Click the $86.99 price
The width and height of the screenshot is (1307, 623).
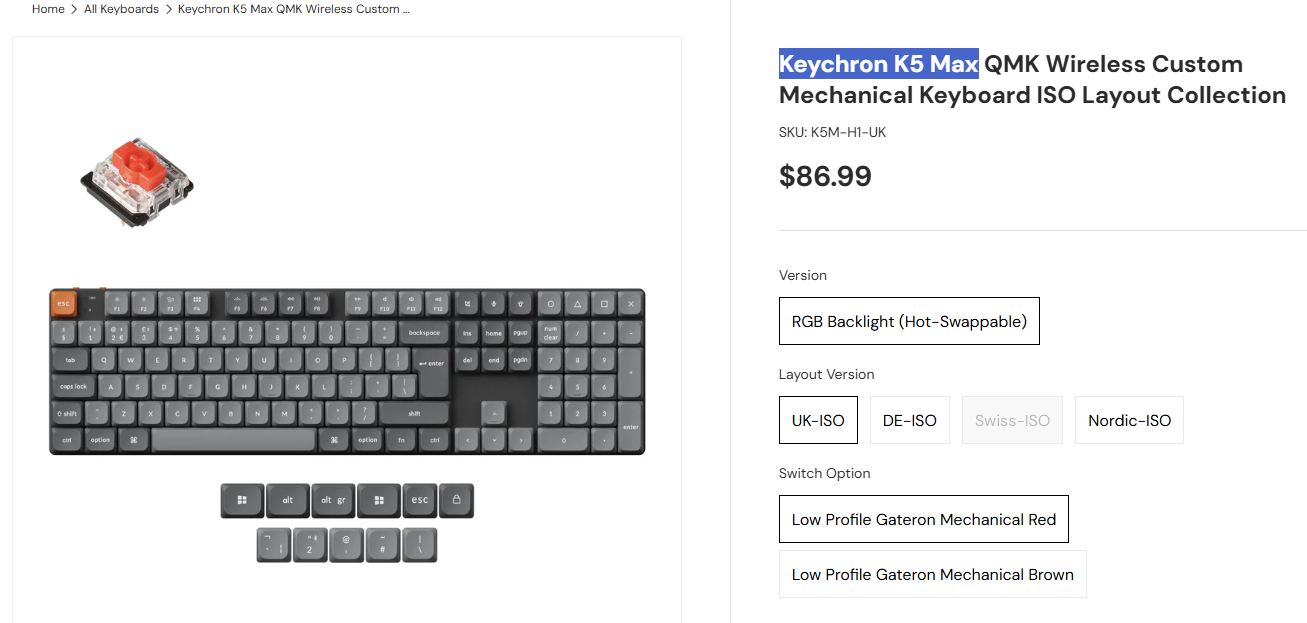tap(825, 177)
